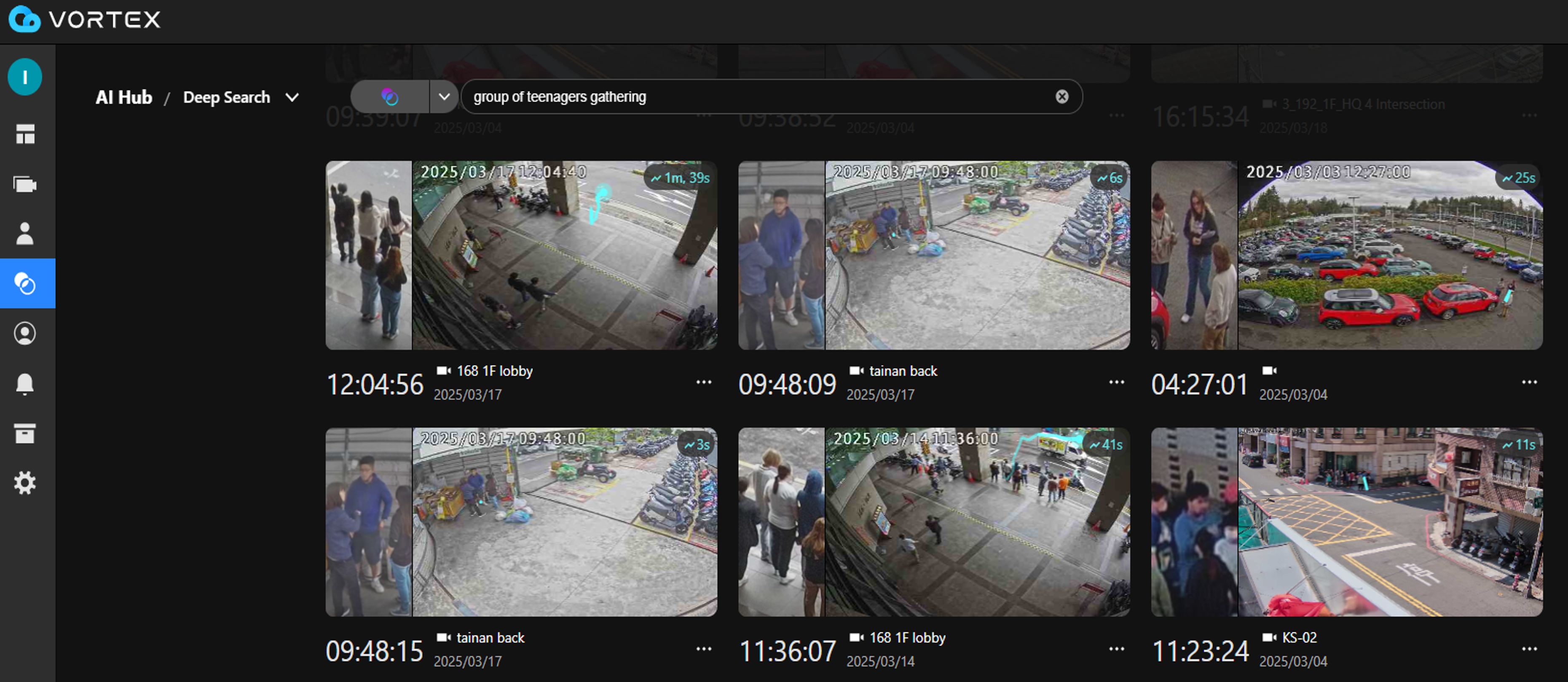Click the 'group of teenagers gathering' search field
The height and width of the screenshot is (682, 1568).
(755, 97)
